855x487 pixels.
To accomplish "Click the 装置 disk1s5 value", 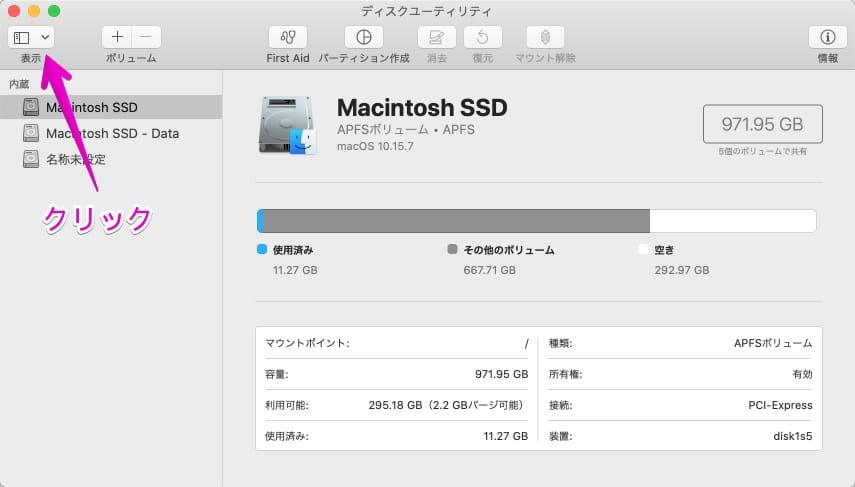I will (792, 436).
